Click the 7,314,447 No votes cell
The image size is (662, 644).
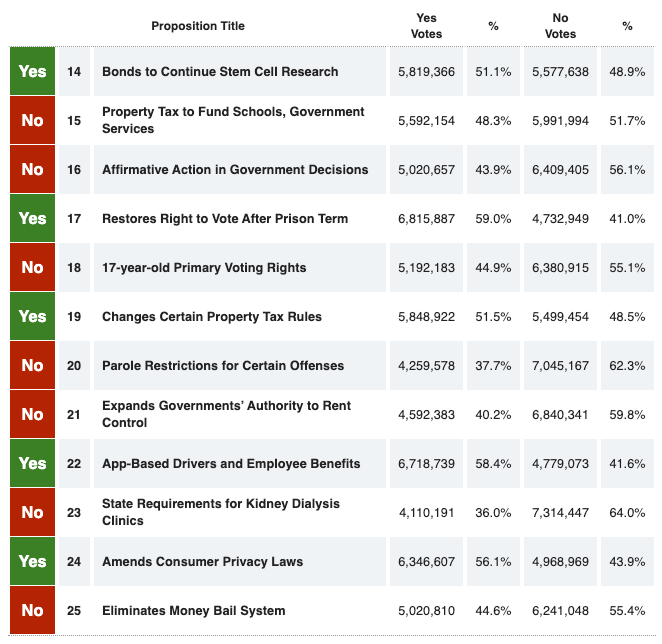pos(560,513)
